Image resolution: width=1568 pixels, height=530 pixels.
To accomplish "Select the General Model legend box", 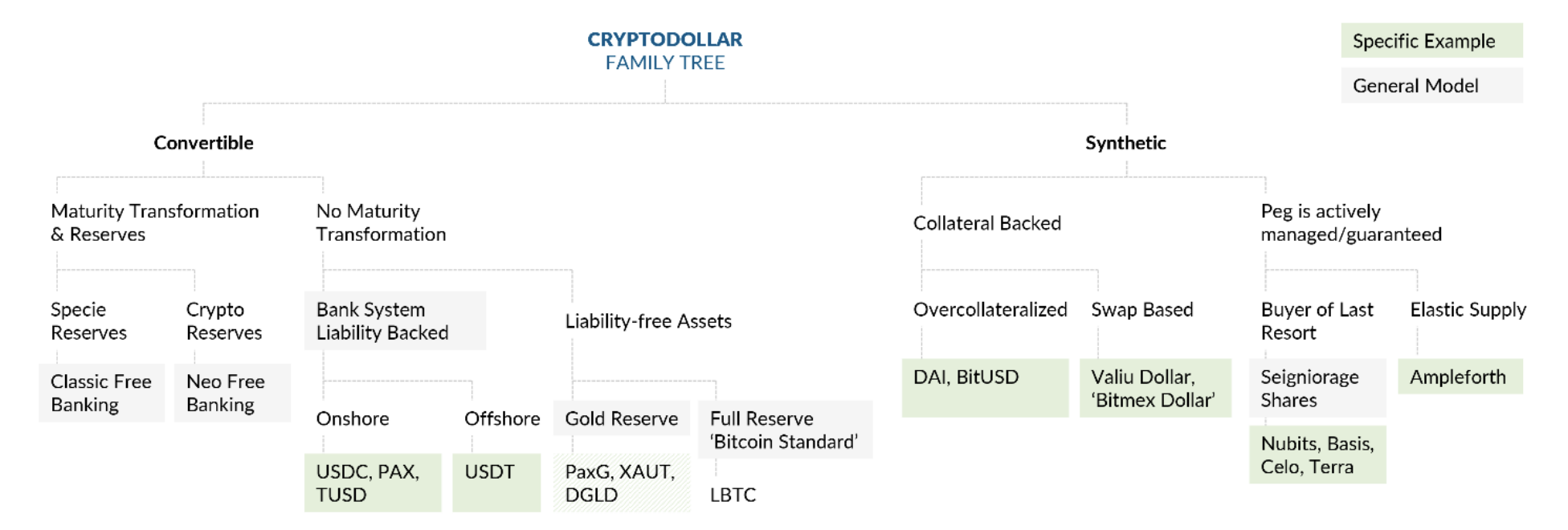I will coord(1431,85).
